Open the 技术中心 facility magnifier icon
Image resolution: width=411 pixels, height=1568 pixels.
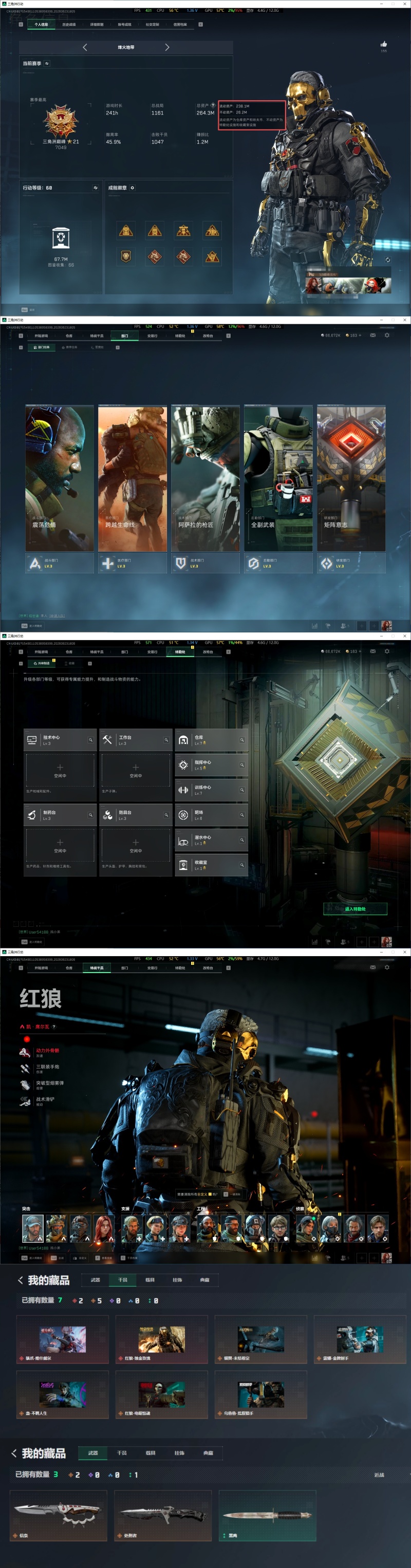pyautogui.click(x=91, y=740)
